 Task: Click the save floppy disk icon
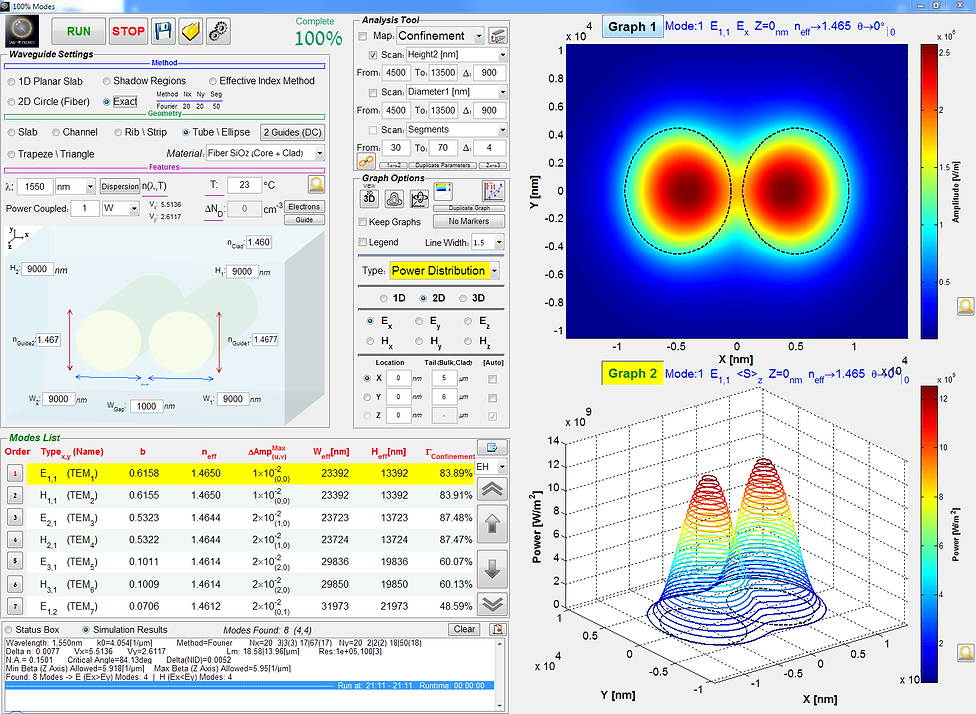click(163, 31)
